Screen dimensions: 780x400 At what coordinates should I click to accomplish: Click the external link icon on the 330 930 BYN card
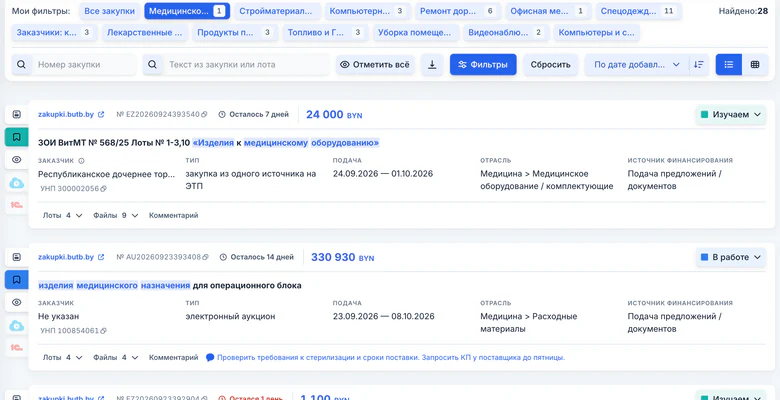101,257
